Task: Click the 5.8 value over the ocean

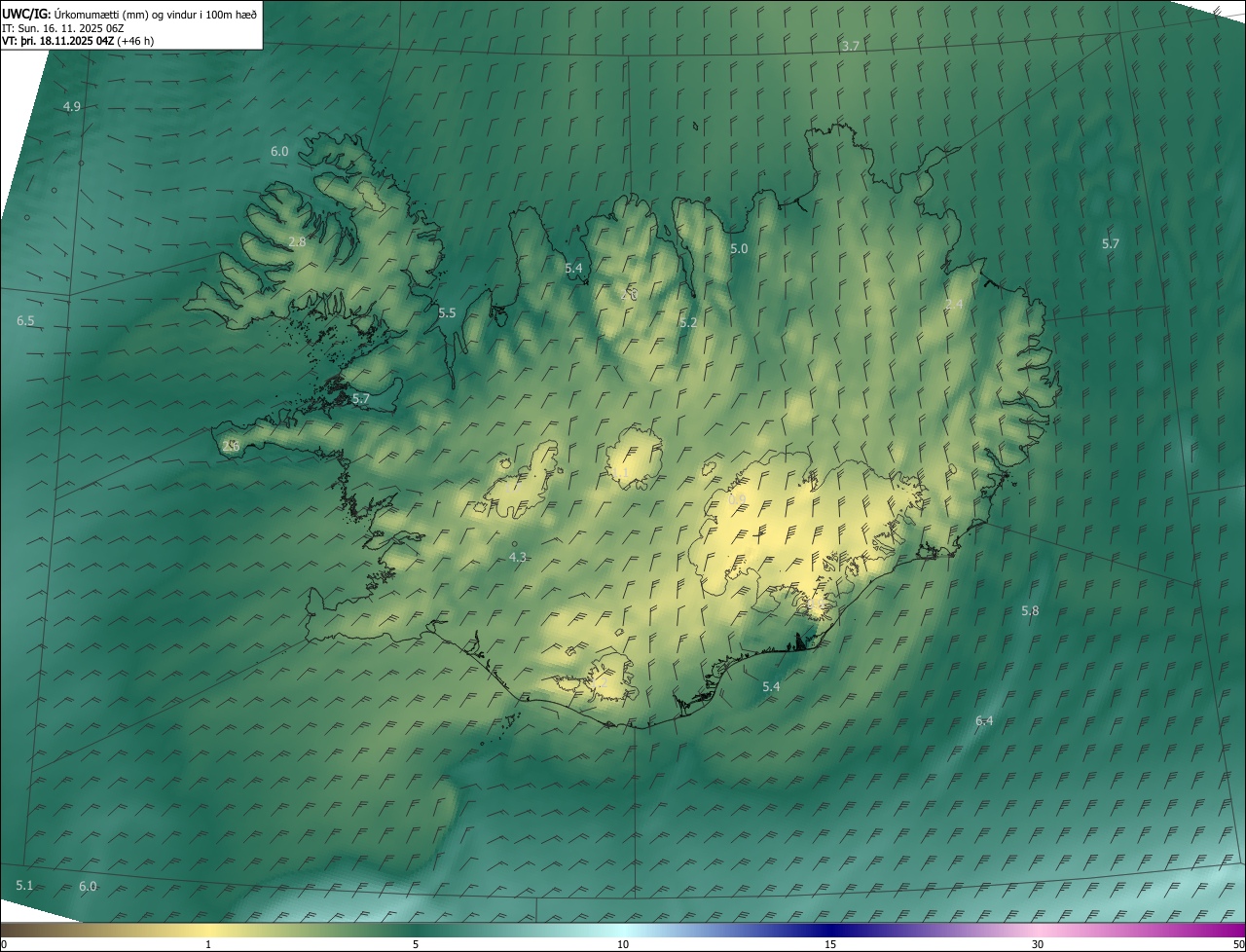Action: [x=1030, y=611]
